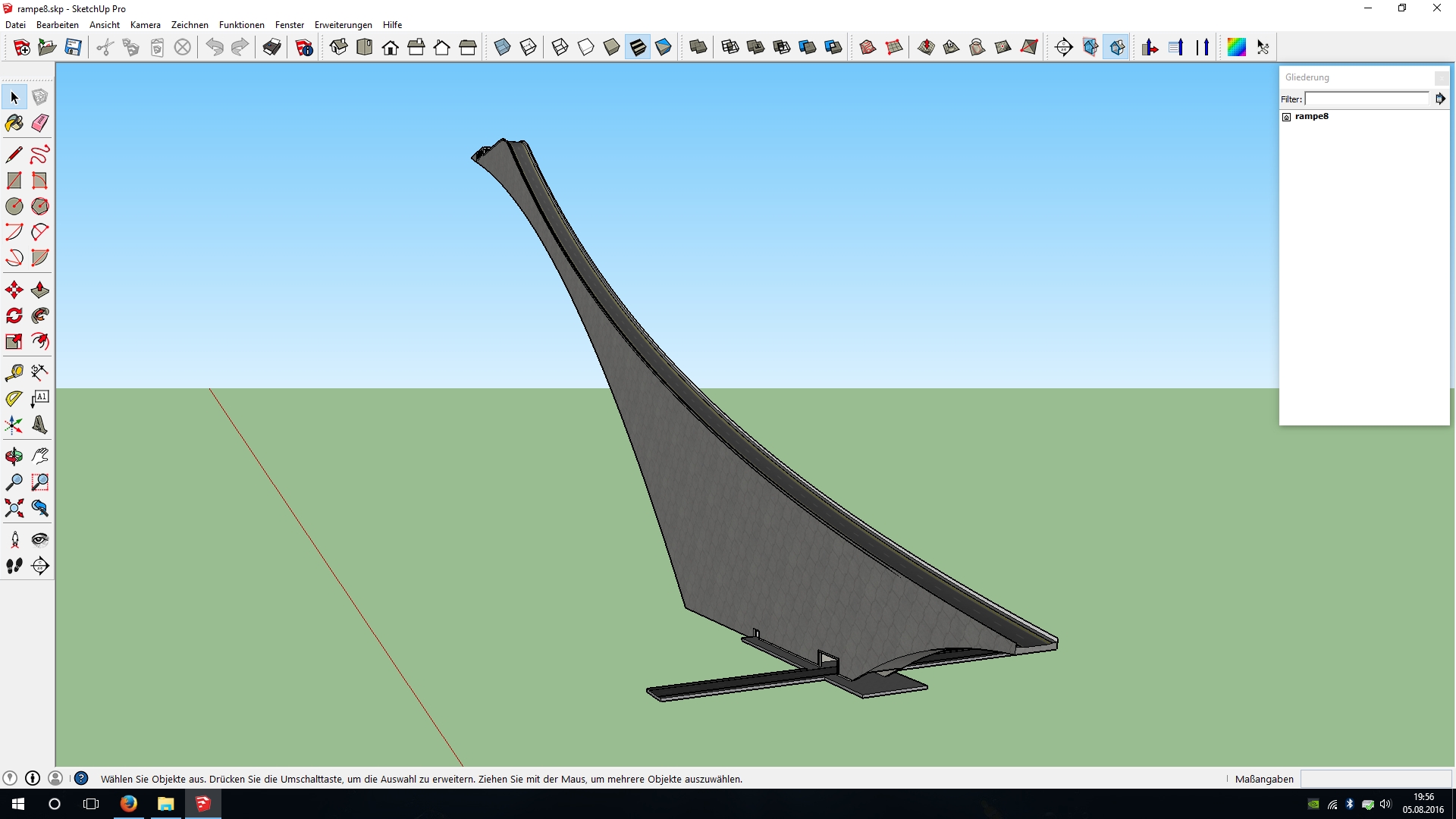This screenshot has width=1456, height=819.
Task: Activate the Rotate tool
Action: [x=14, y=315]
